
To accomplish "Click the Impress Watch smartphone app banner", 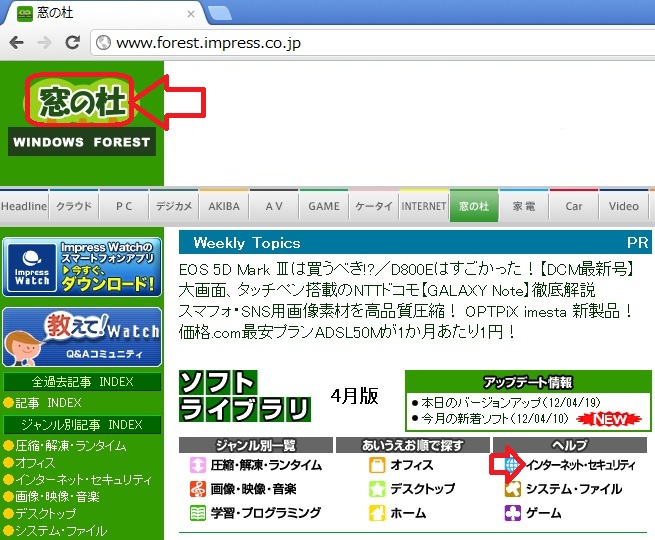I will tap(82, 267).
